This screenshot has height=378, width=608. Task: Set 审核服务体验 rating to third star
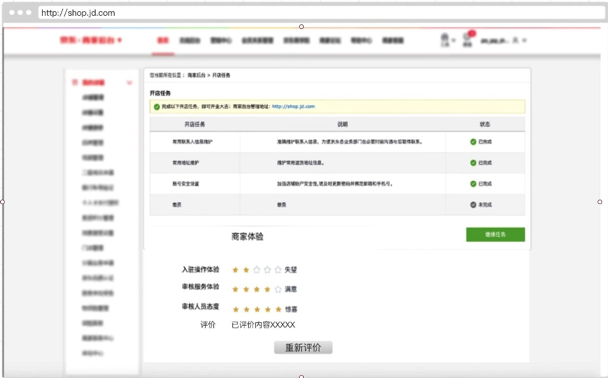pyautogui.click(x=256, y=289)
